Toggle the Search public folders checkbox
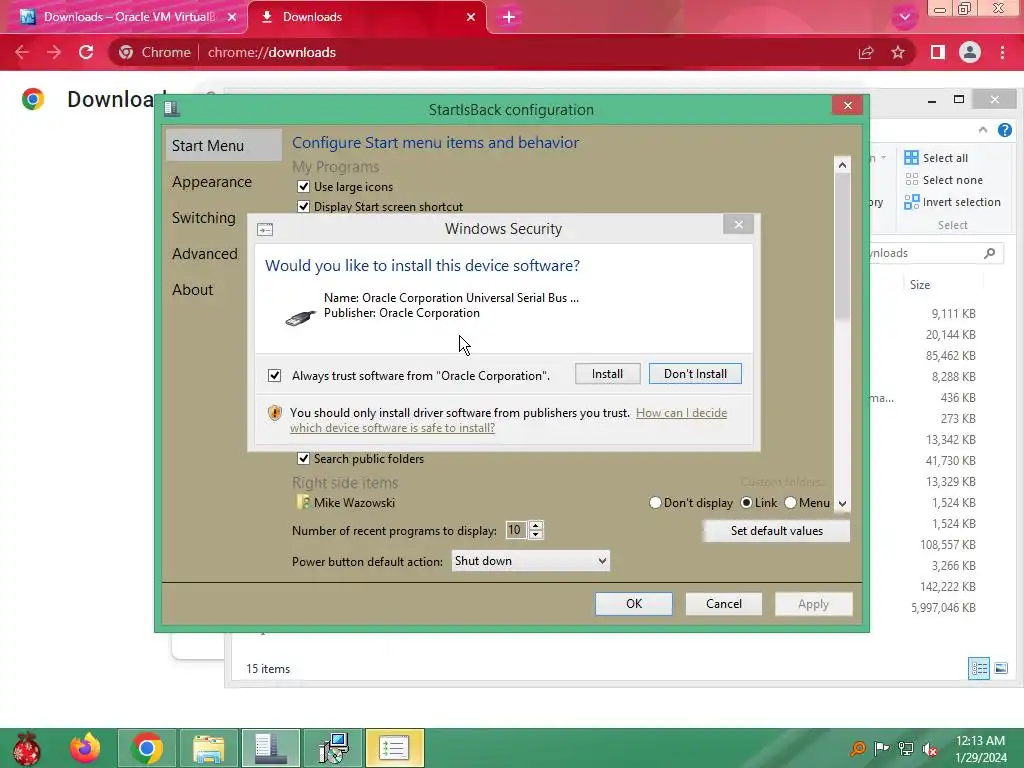 [x=303, y=458]
